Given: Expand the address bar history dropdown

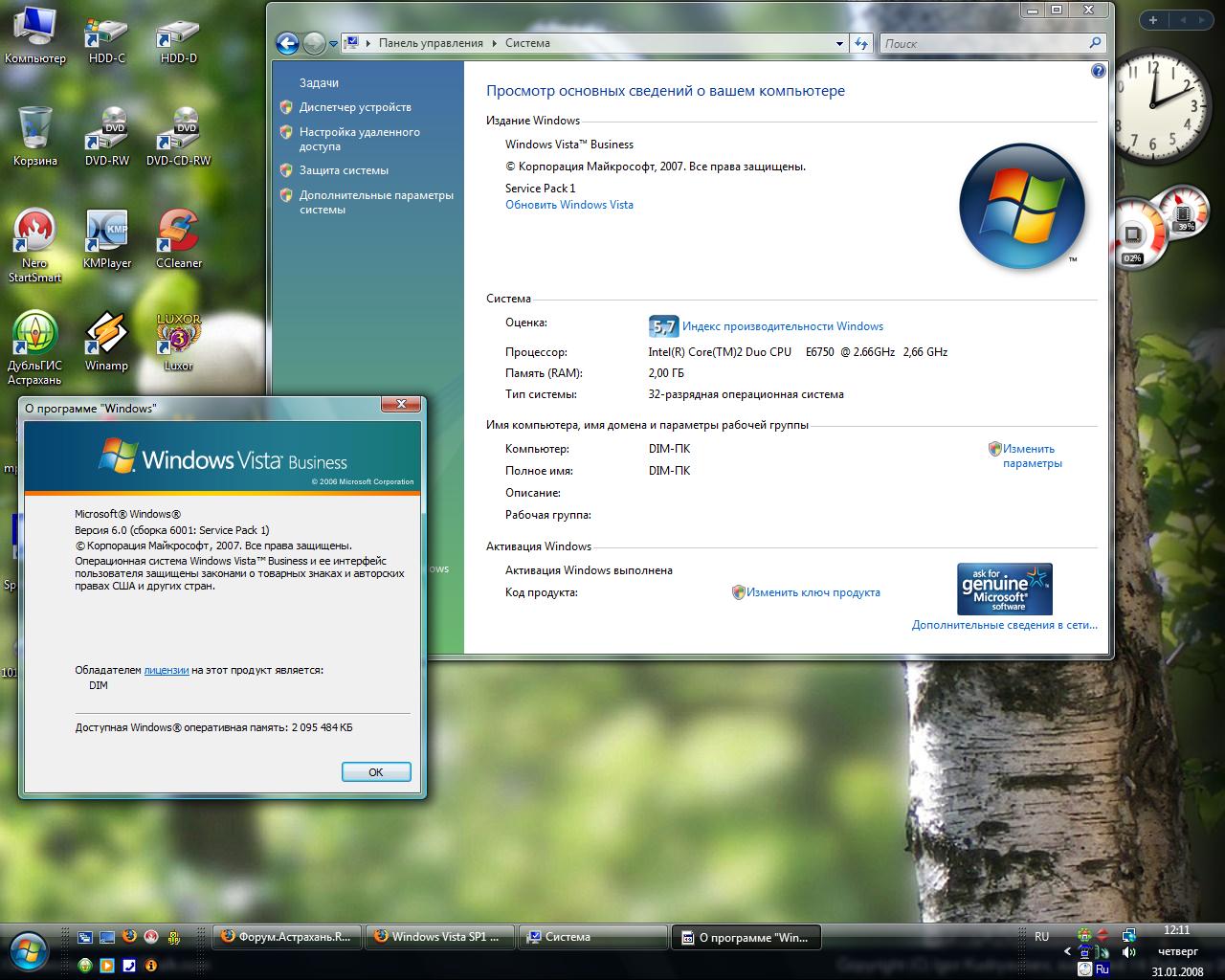Looking at the screenshot, I should pos(839,43).
